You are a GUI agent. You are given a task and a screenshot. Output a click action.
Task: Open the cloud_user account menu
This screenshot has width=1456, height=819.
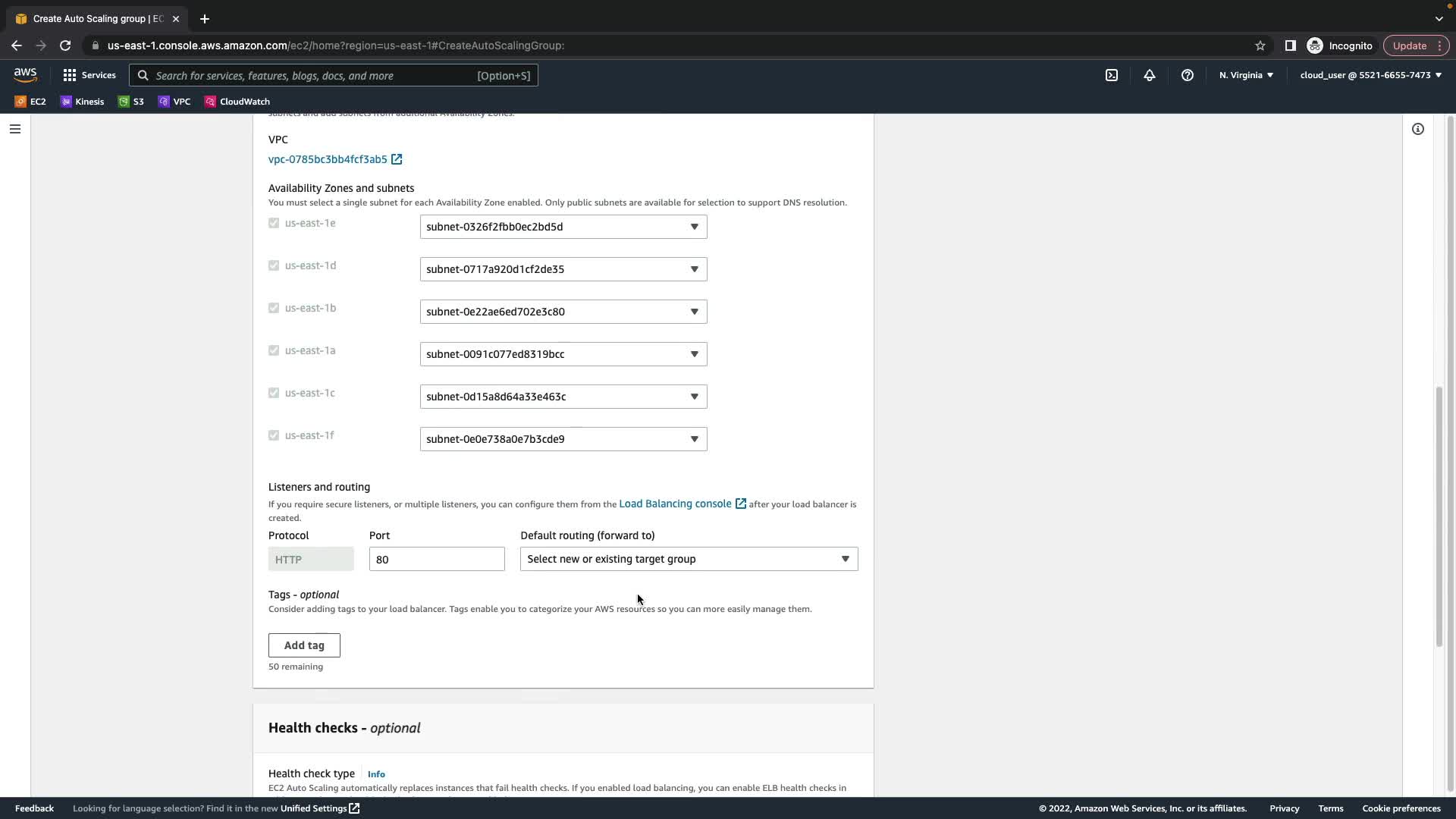click(x=1370, y=75)
